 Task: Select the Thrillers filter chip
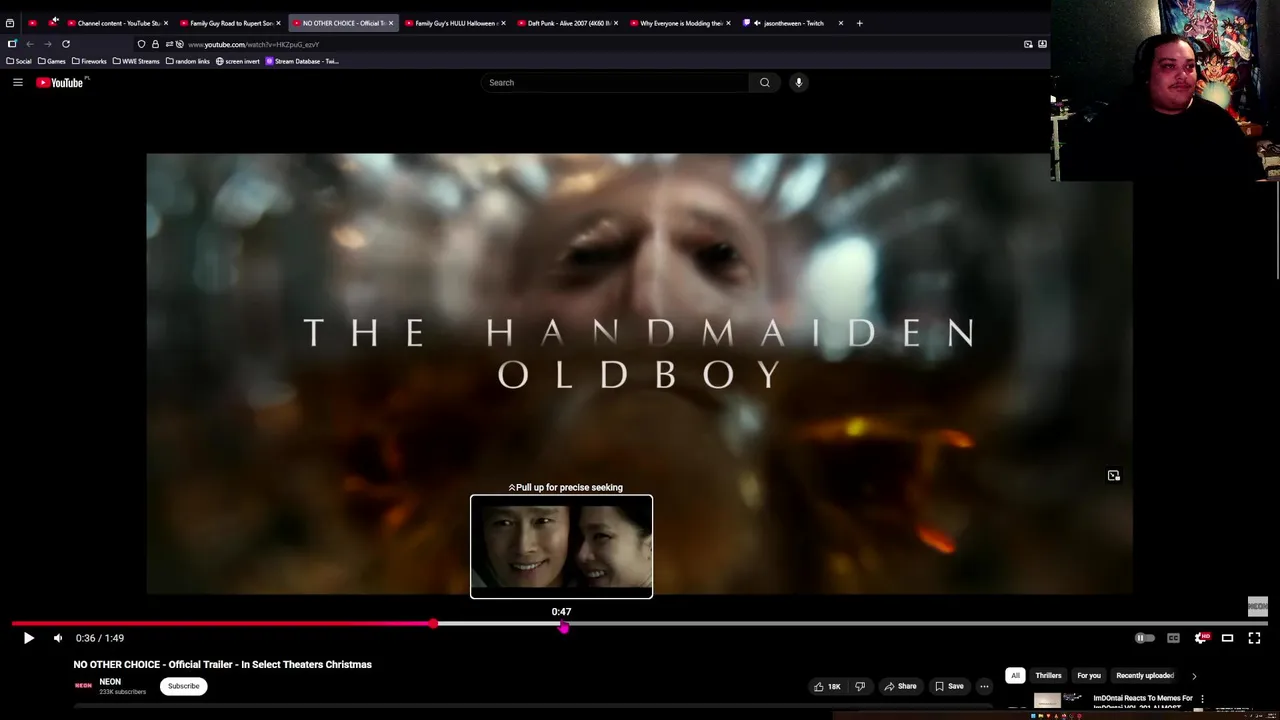point(1048,675)
